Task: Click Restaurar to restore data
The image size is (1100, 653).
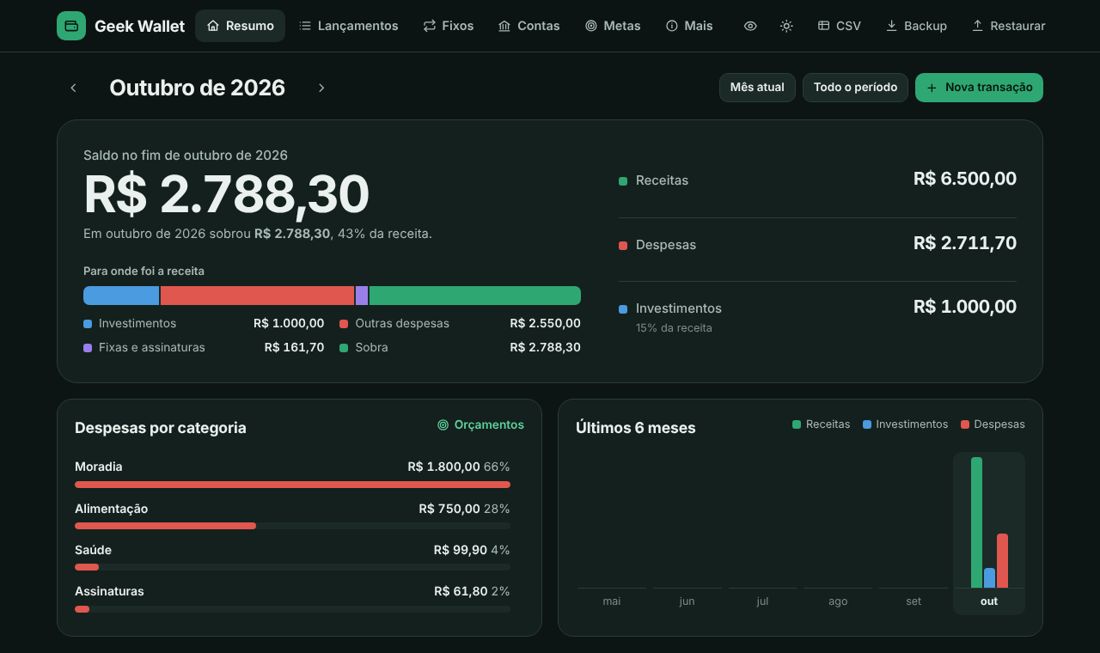Action: click(1008, 26)
